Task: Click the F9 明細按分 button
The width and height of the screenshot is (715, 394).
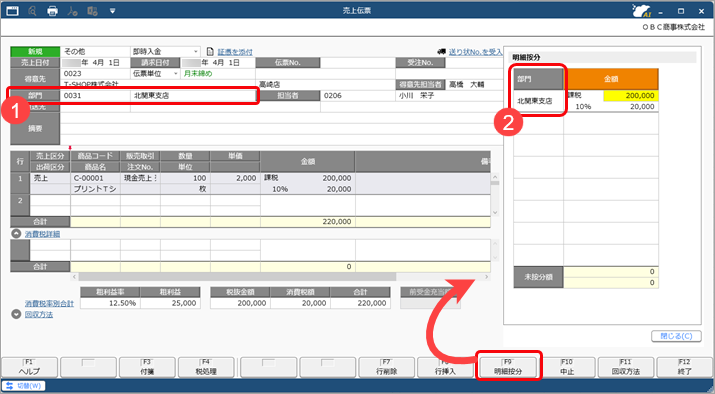Action: tap(508, 367)
